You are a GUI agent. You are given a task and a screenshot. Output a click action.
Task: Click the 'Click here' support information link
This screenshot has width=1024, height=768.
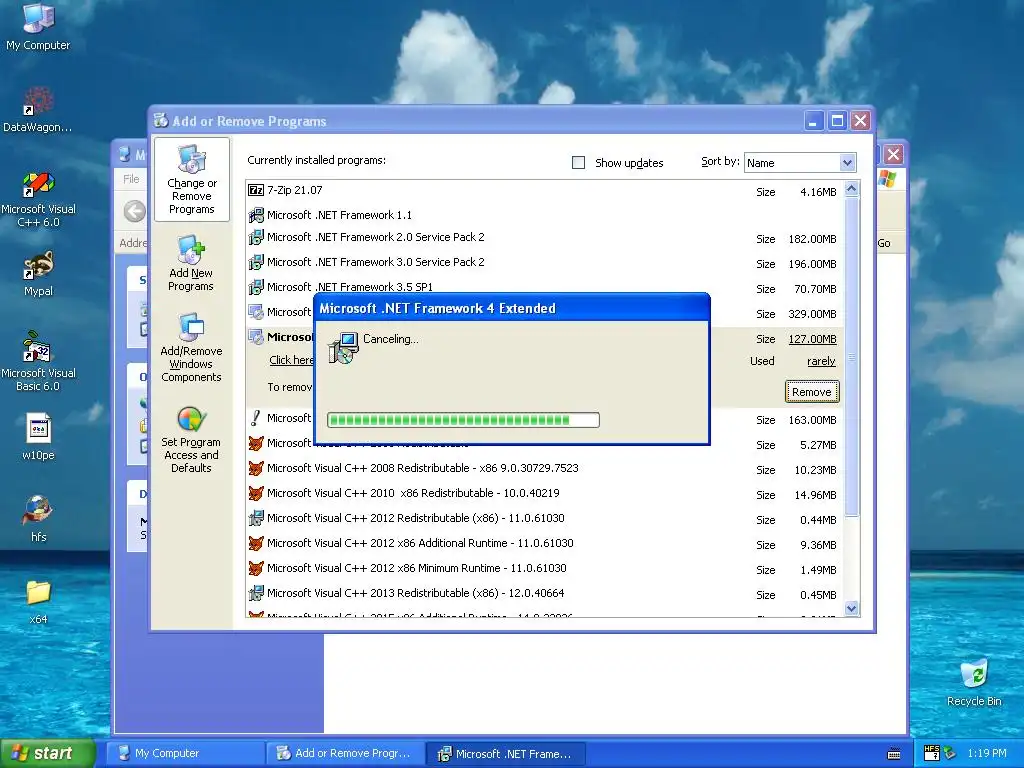[291, 360]
